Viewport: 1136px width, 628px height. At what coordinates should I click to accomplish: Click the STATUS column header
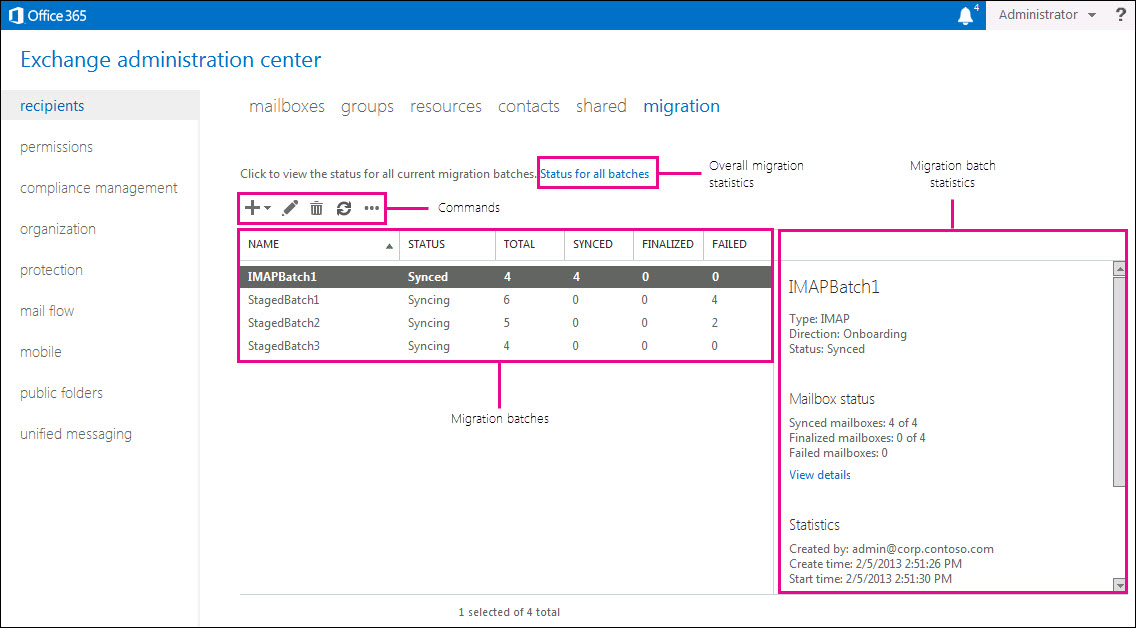[447, 245]
